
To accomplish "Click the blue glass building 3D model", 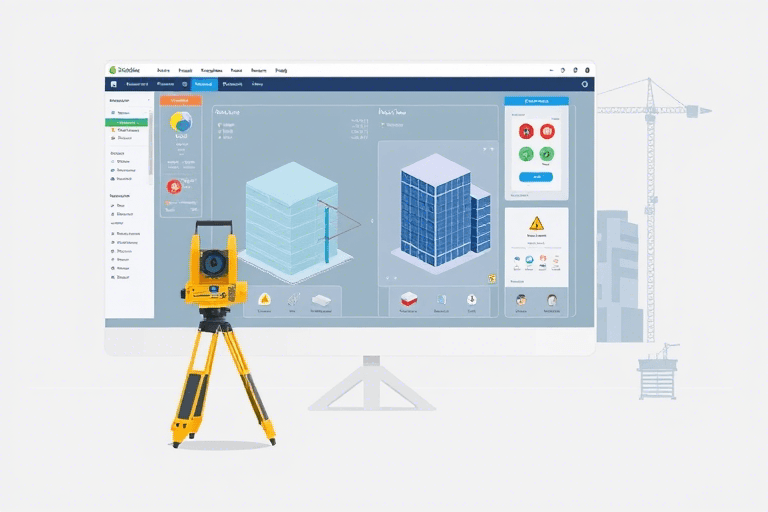I will [x=436, y=217].
